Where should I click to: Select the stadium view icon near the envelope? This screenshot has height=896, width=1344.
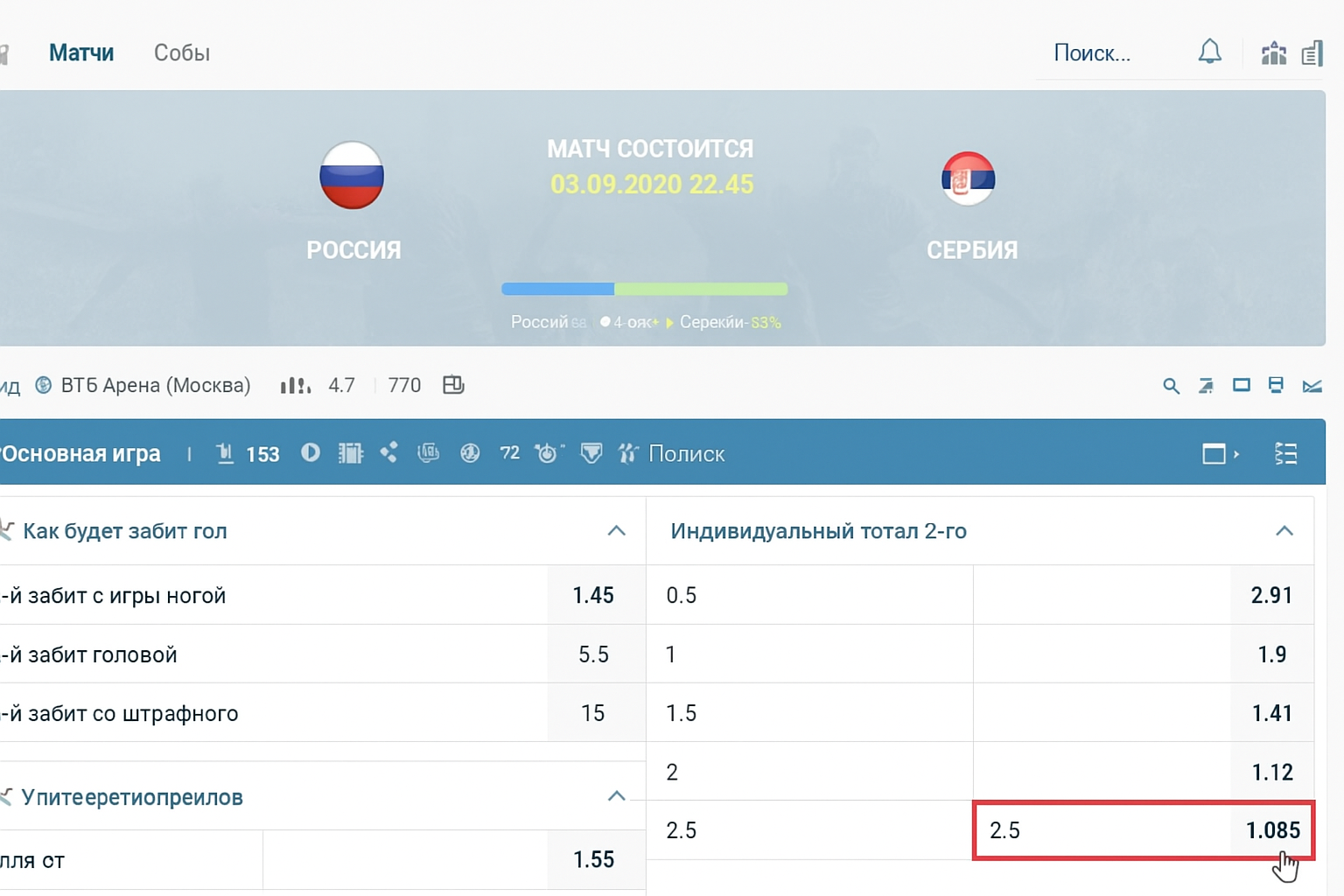pyautogui.click(x=1276, y=384)
